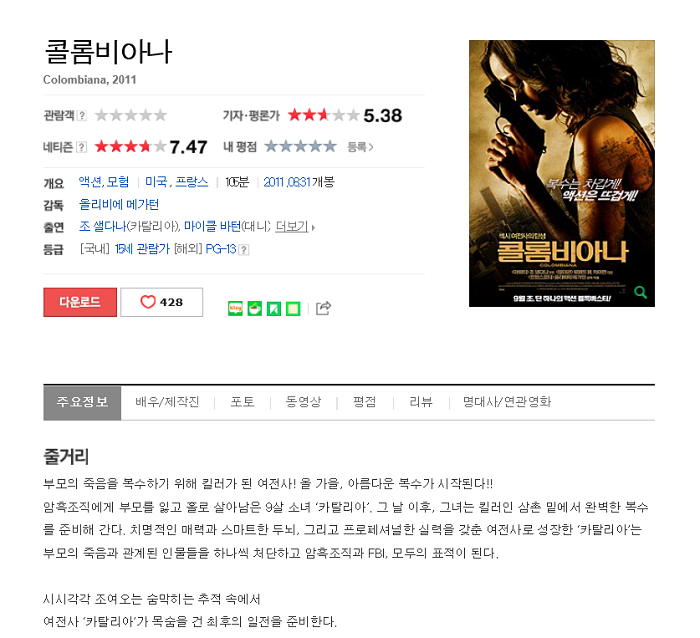Open director 올리비에 메가턴 link
This screenshot has width=700, height=638.
tap(119, 204)
